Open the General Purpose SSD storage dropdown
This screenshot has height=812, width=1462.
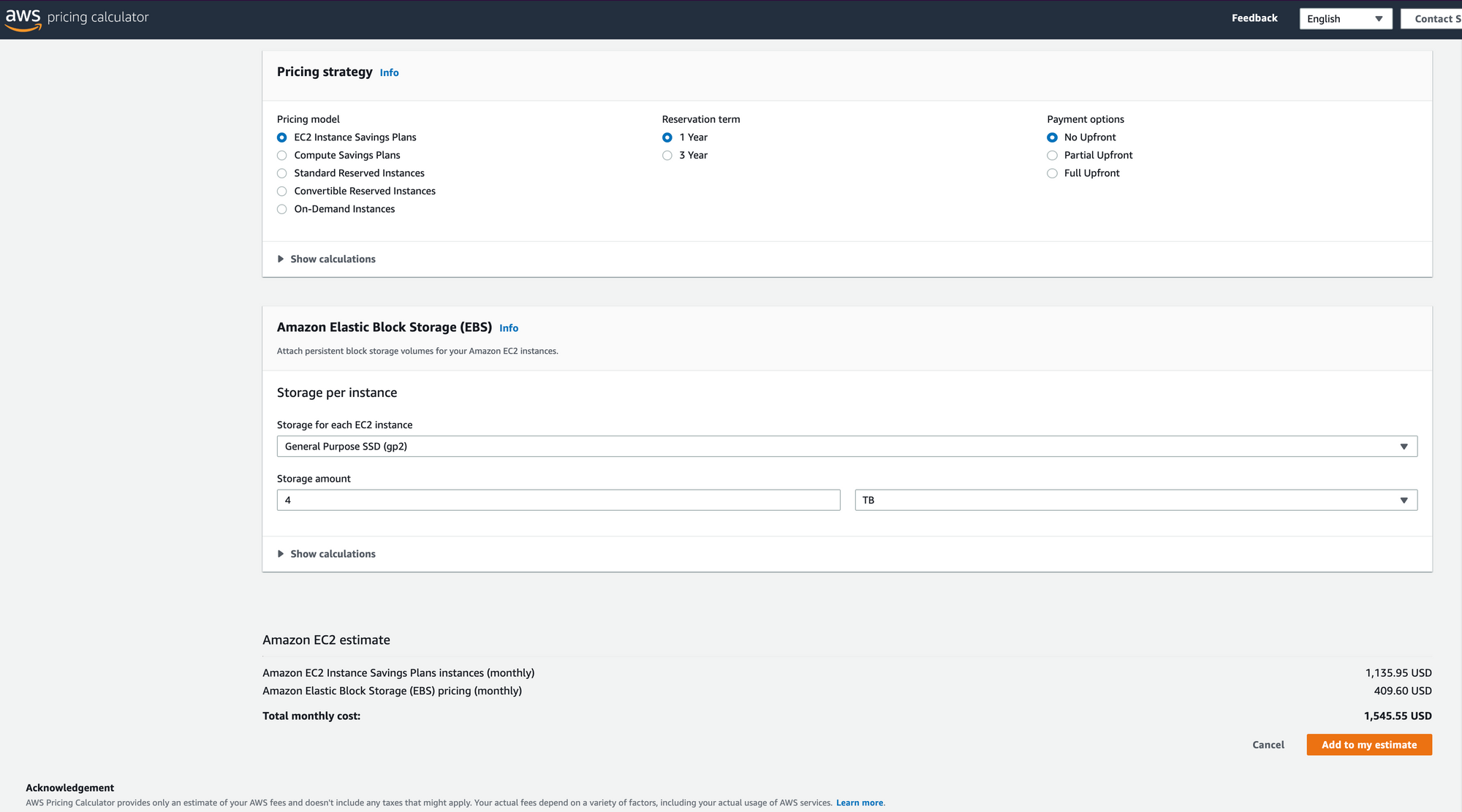846,447
